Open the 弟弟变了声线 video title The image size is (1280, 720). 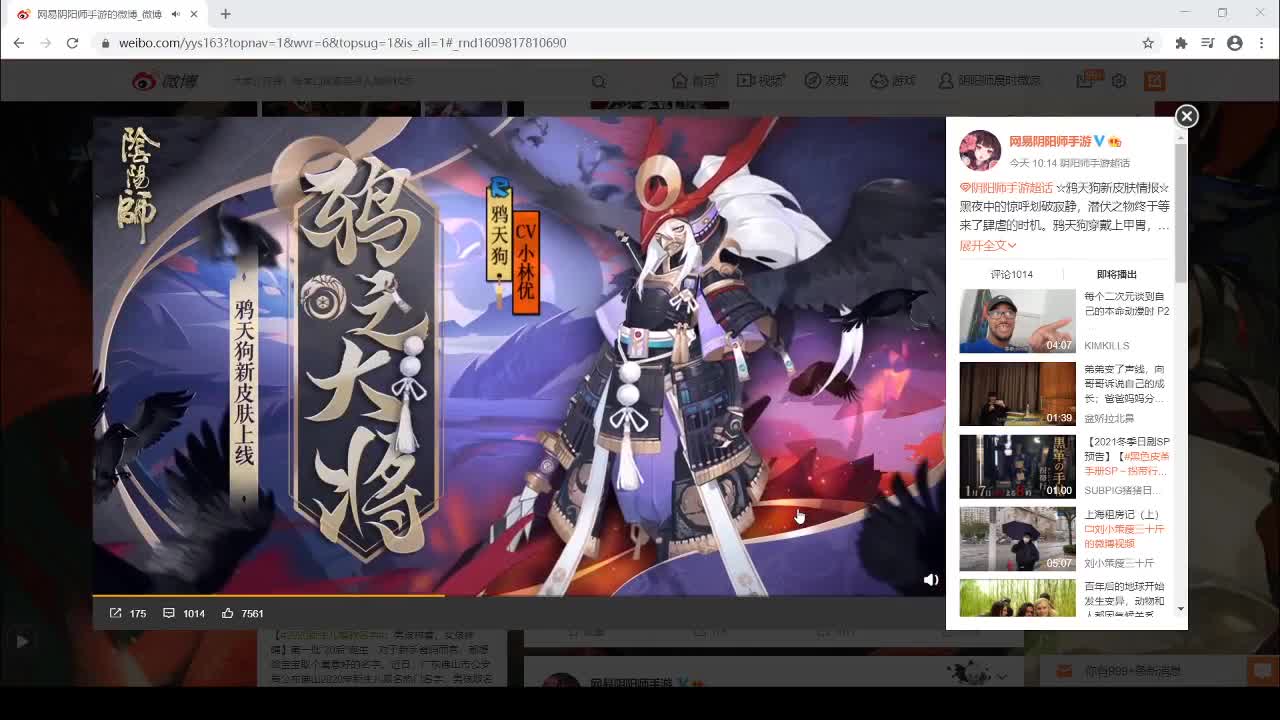coord(1125,383)
